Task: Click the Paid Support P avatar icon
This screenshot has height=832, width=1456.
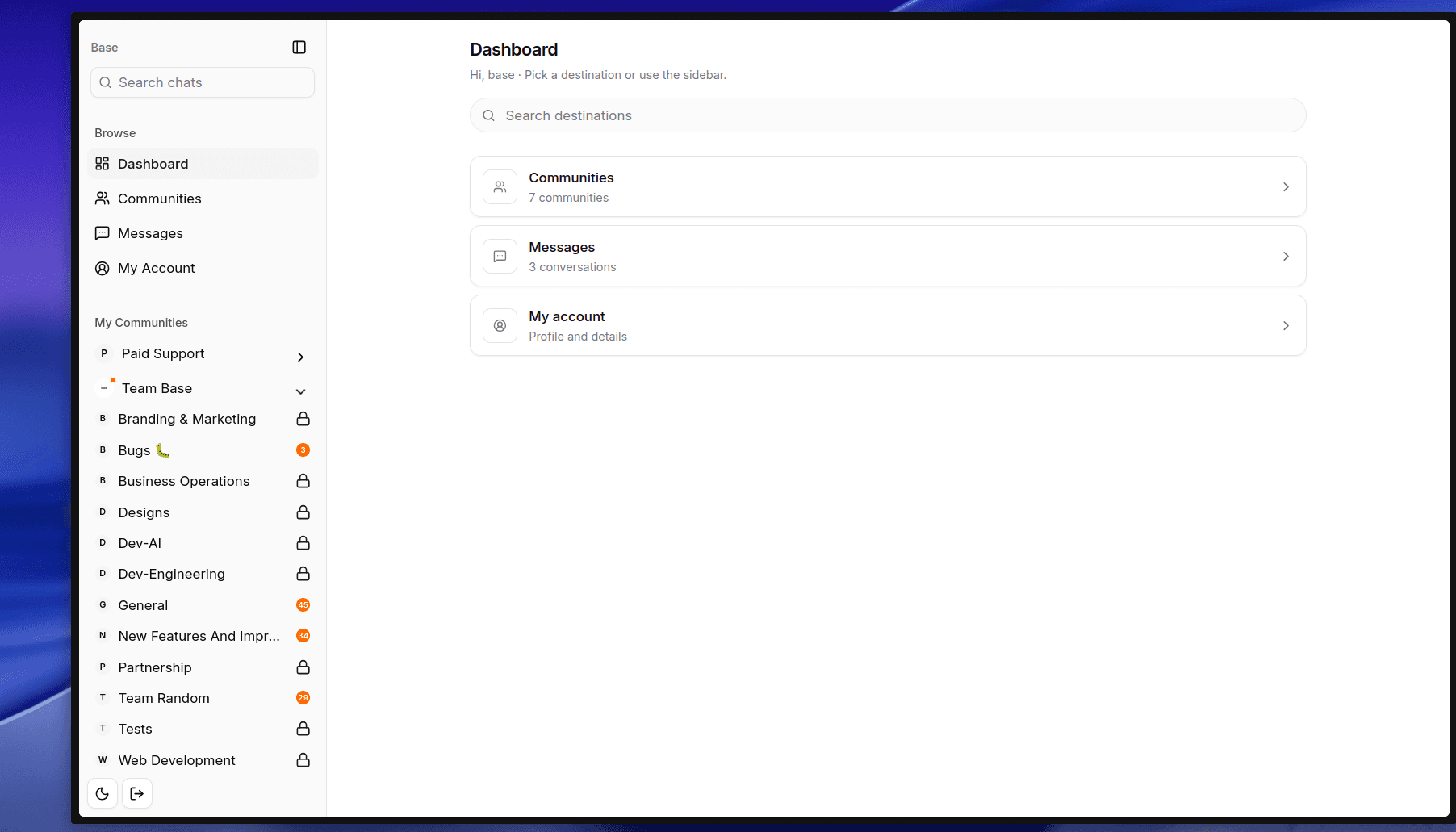Action: click(x=104, y=353)
